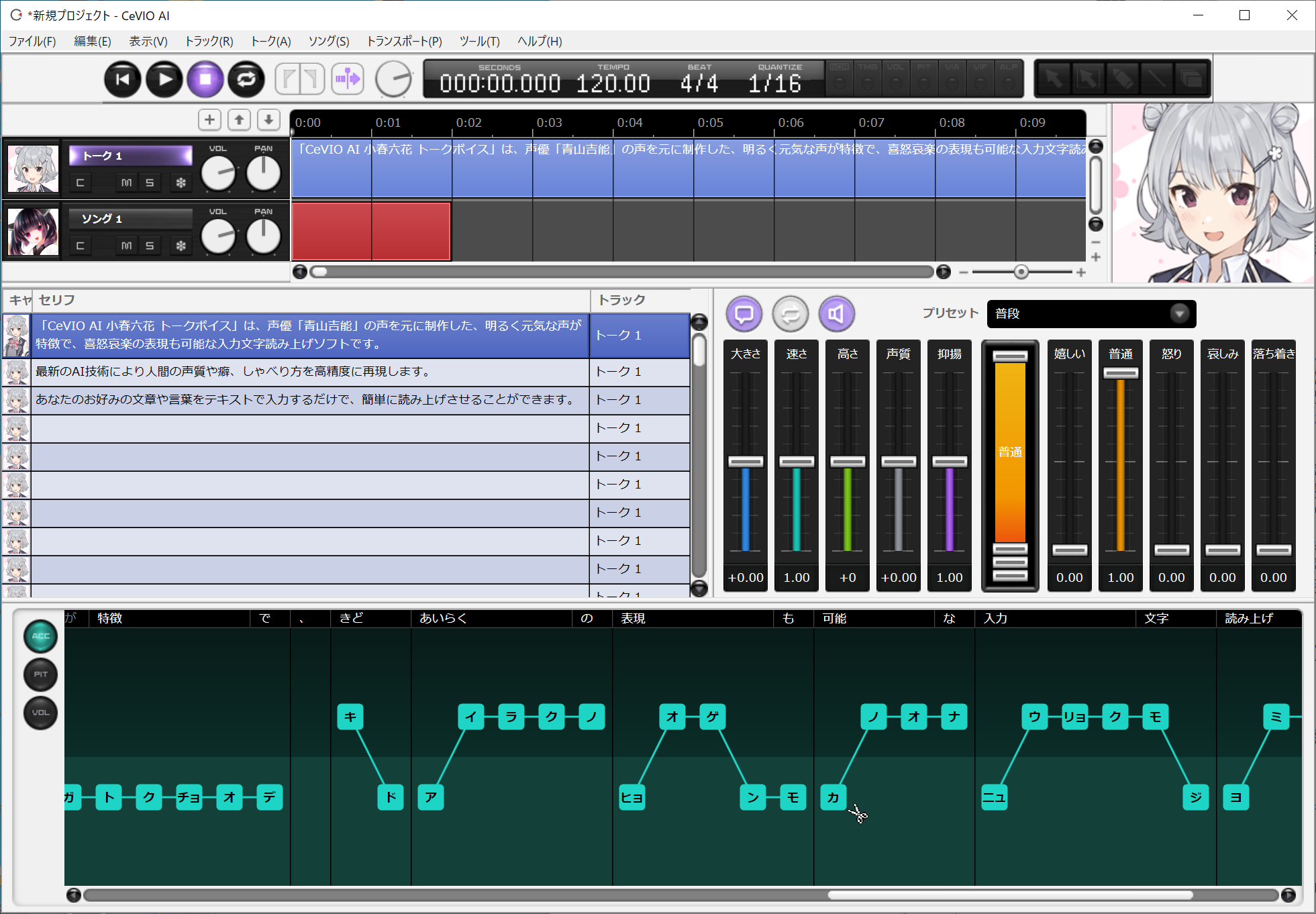Image resolution: width=1316 pixels, height=914 pixels.
Task: Open the BEAT 4/4 setting
Action: click(x=699, y=83)
